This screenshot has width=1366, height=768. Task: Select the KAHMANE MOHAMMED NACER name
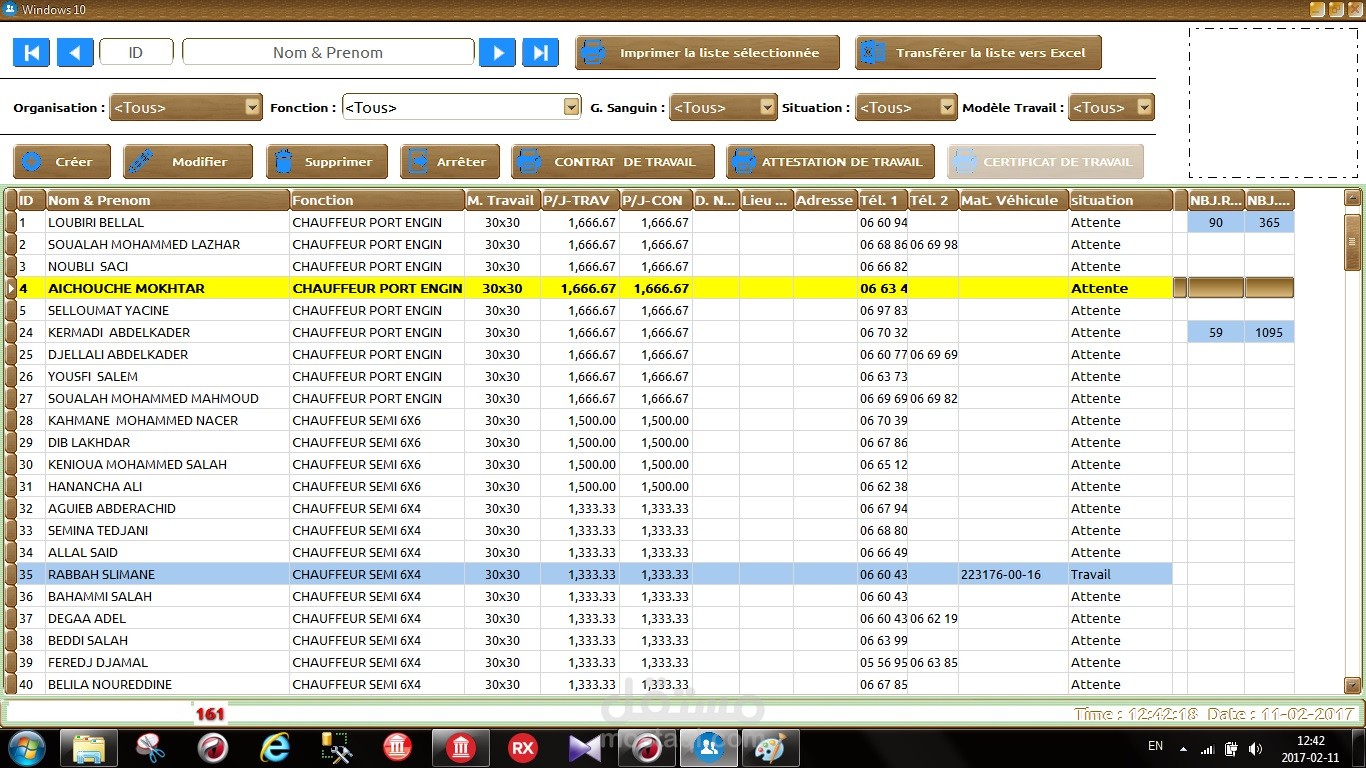coord(143,420)
